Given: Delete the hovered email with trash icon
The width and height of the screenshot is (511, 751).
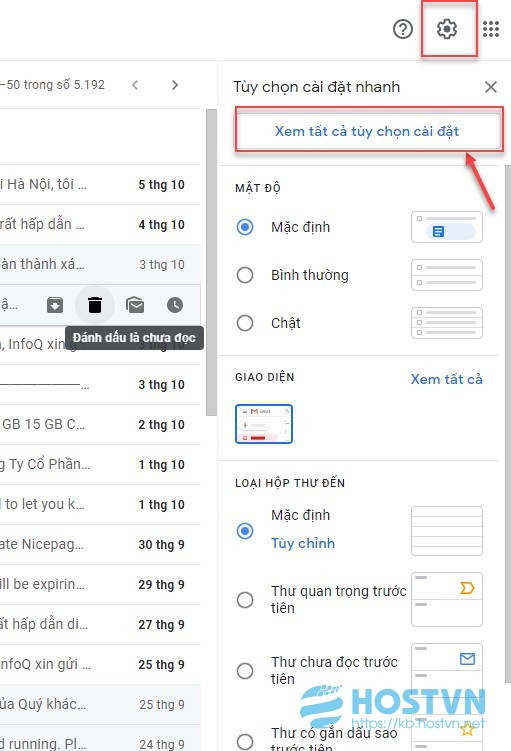Looking at the screenshot, I should (x=95, y=305).
